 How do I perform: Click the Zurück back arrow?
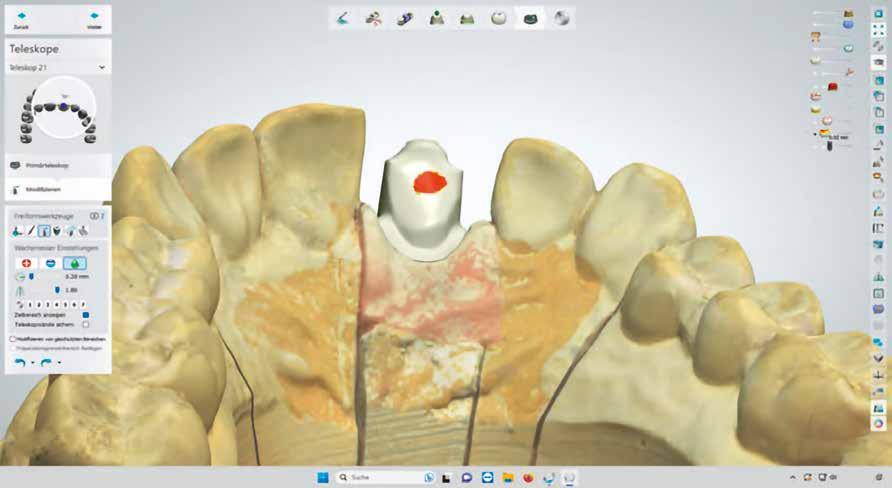[22, 19]
